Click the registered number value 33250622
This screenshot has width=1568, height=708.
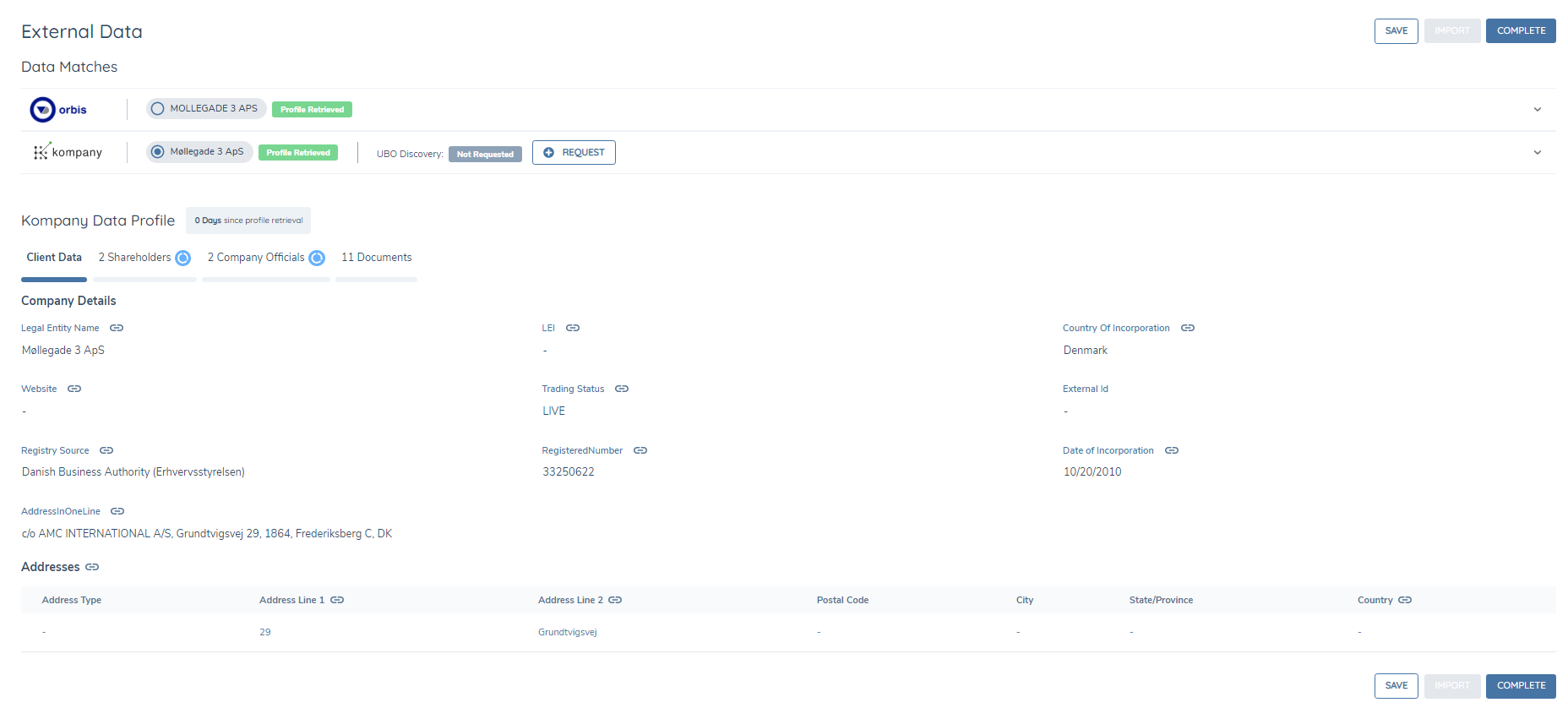click(x=569, y=472)
